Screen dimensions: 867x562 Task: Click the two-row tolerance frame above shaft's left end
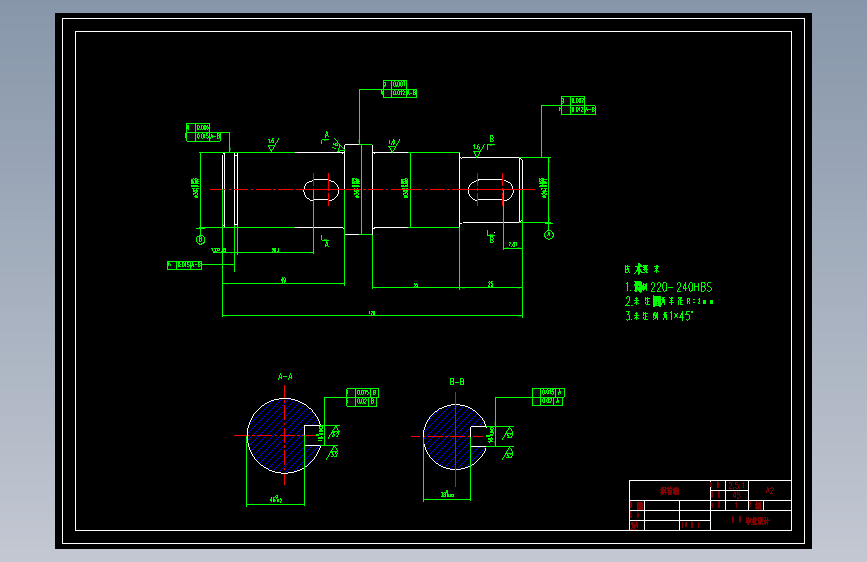tap(203, 132)
